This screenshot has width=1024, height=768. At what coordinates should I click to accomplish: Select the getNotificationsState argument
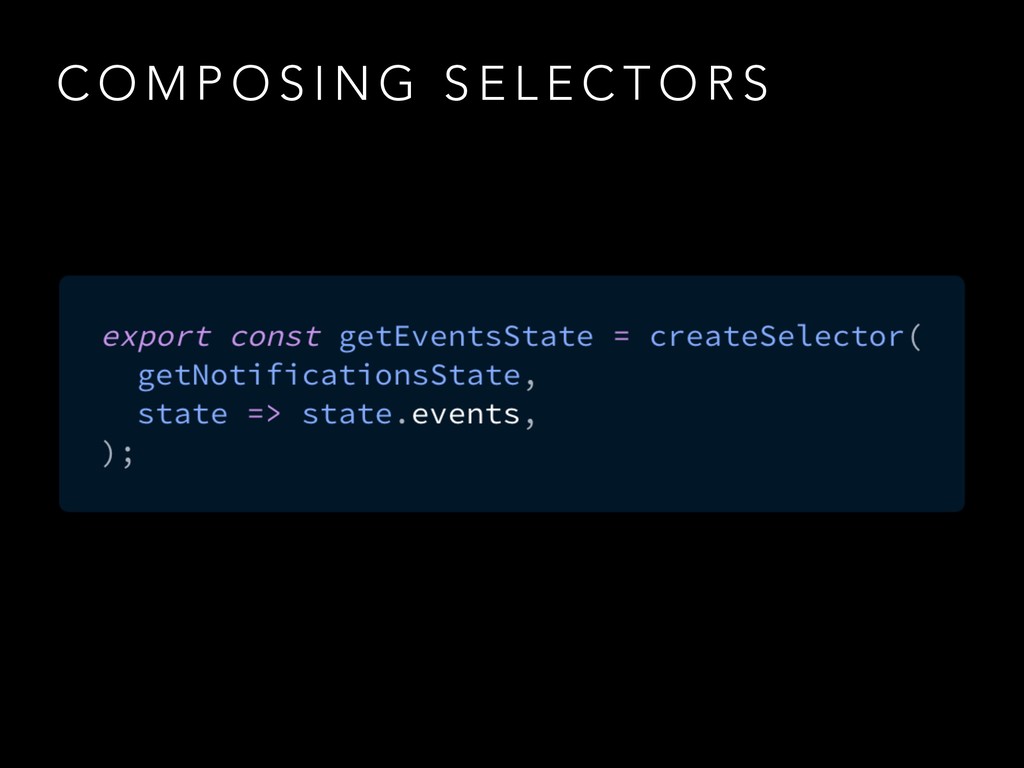(326, 376)
